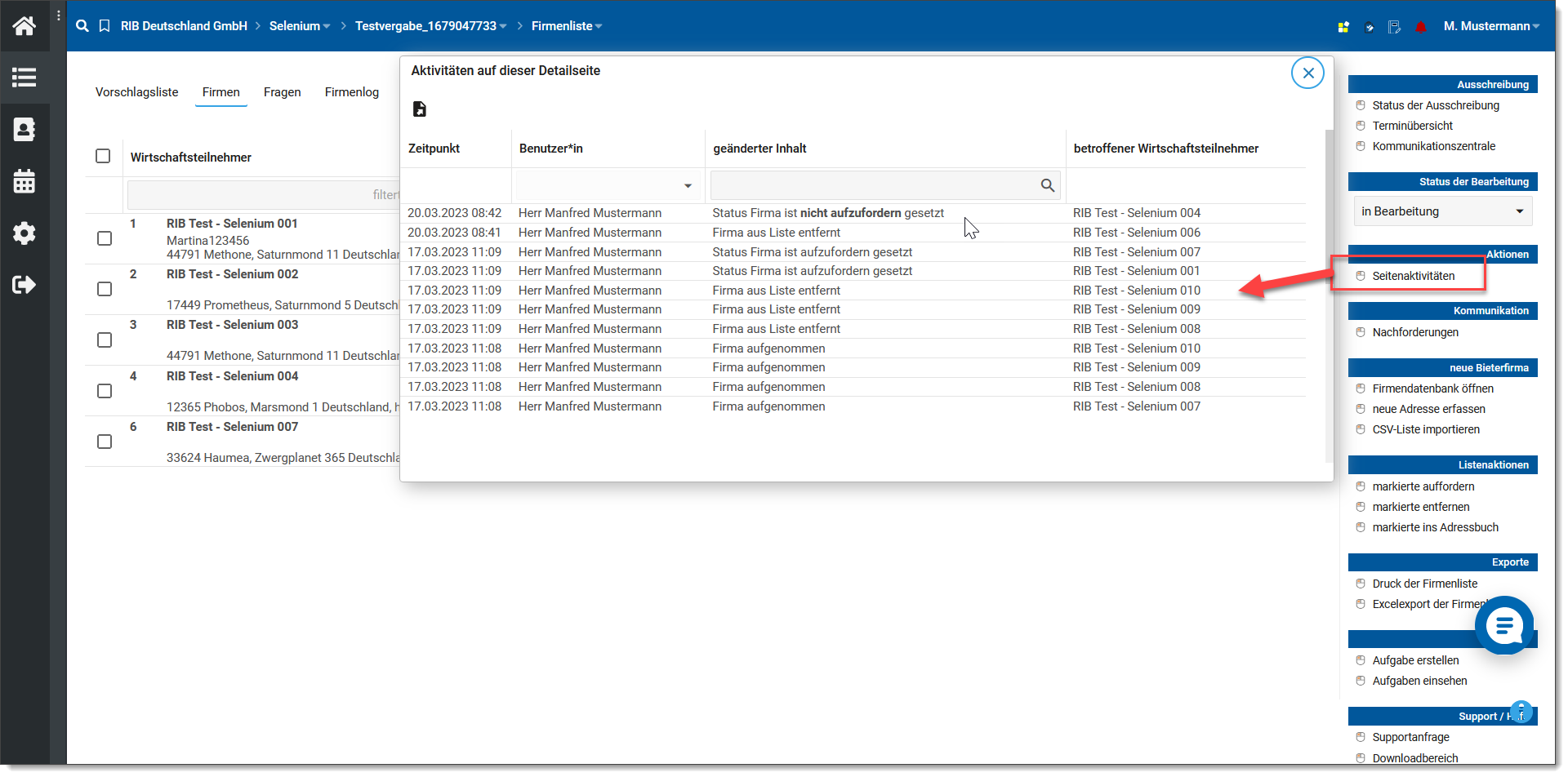
Task: Click icon before Druck der Firmenliste
Action: (1361, 584)
